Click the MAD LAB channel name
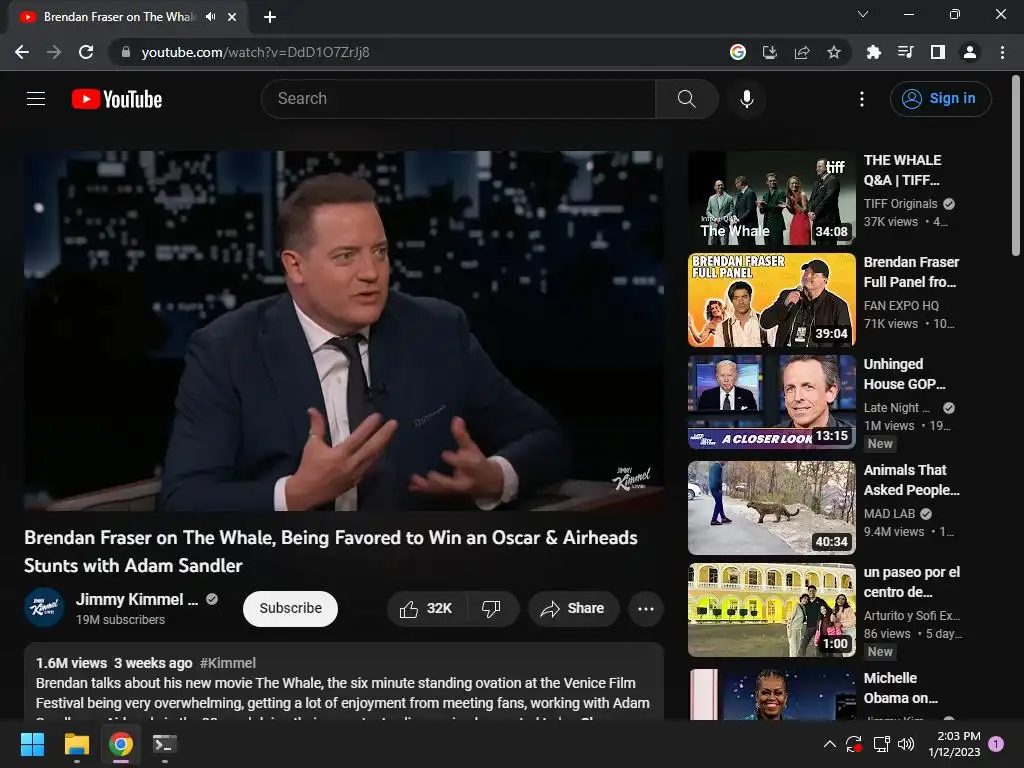 889,514
